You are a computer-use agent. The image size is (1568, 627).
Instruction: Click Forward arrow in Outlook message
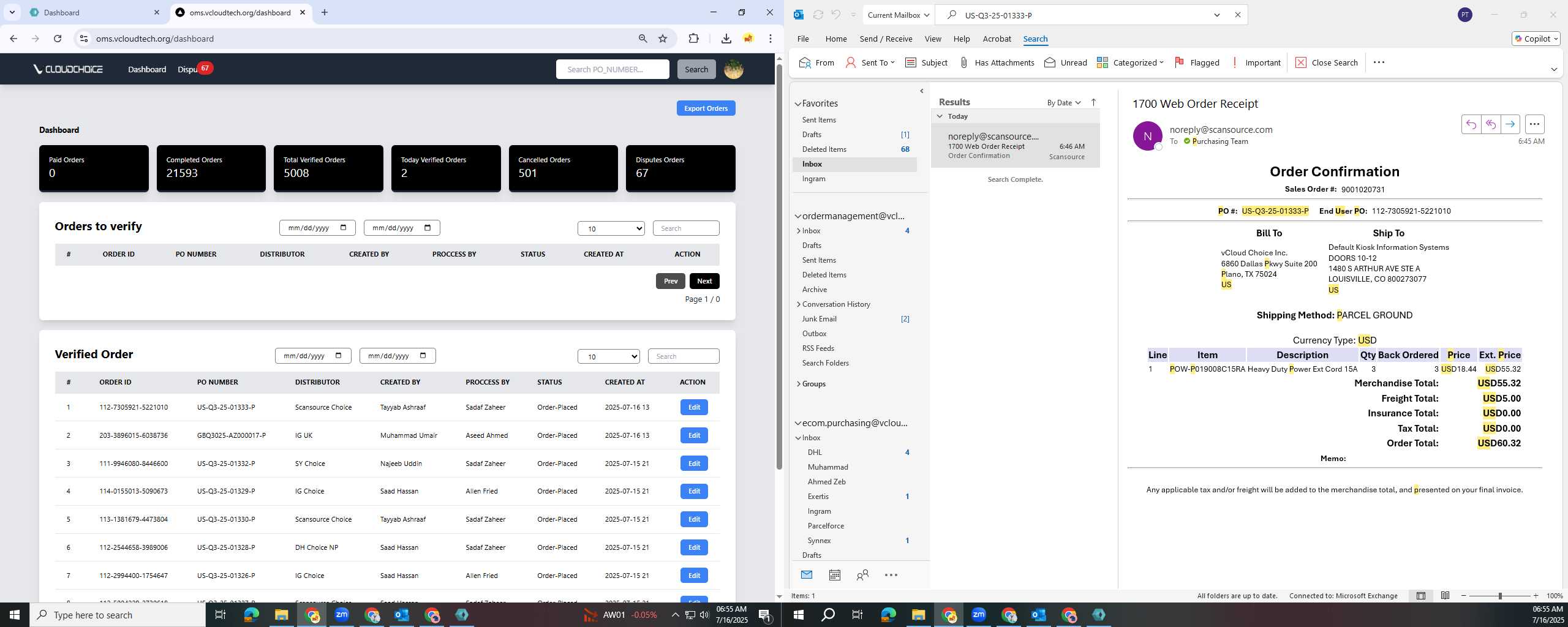pyautogui.click(x=1510, y=124)
